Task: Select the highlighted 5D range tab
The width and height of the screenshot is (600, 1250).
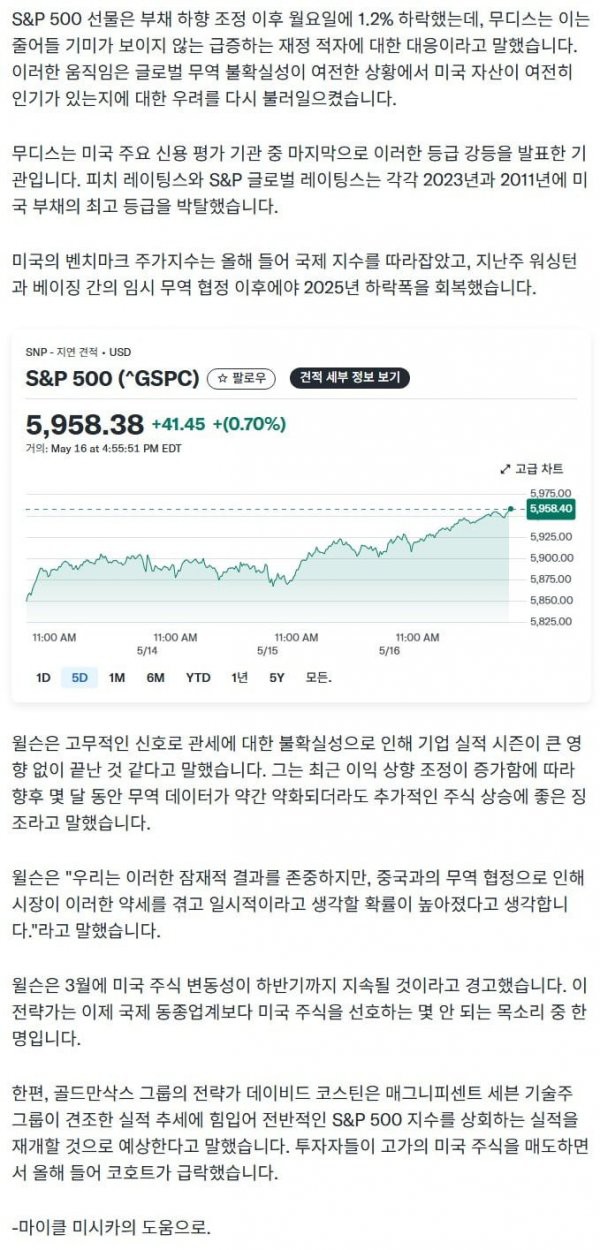Action: click(x=80, y=677)
